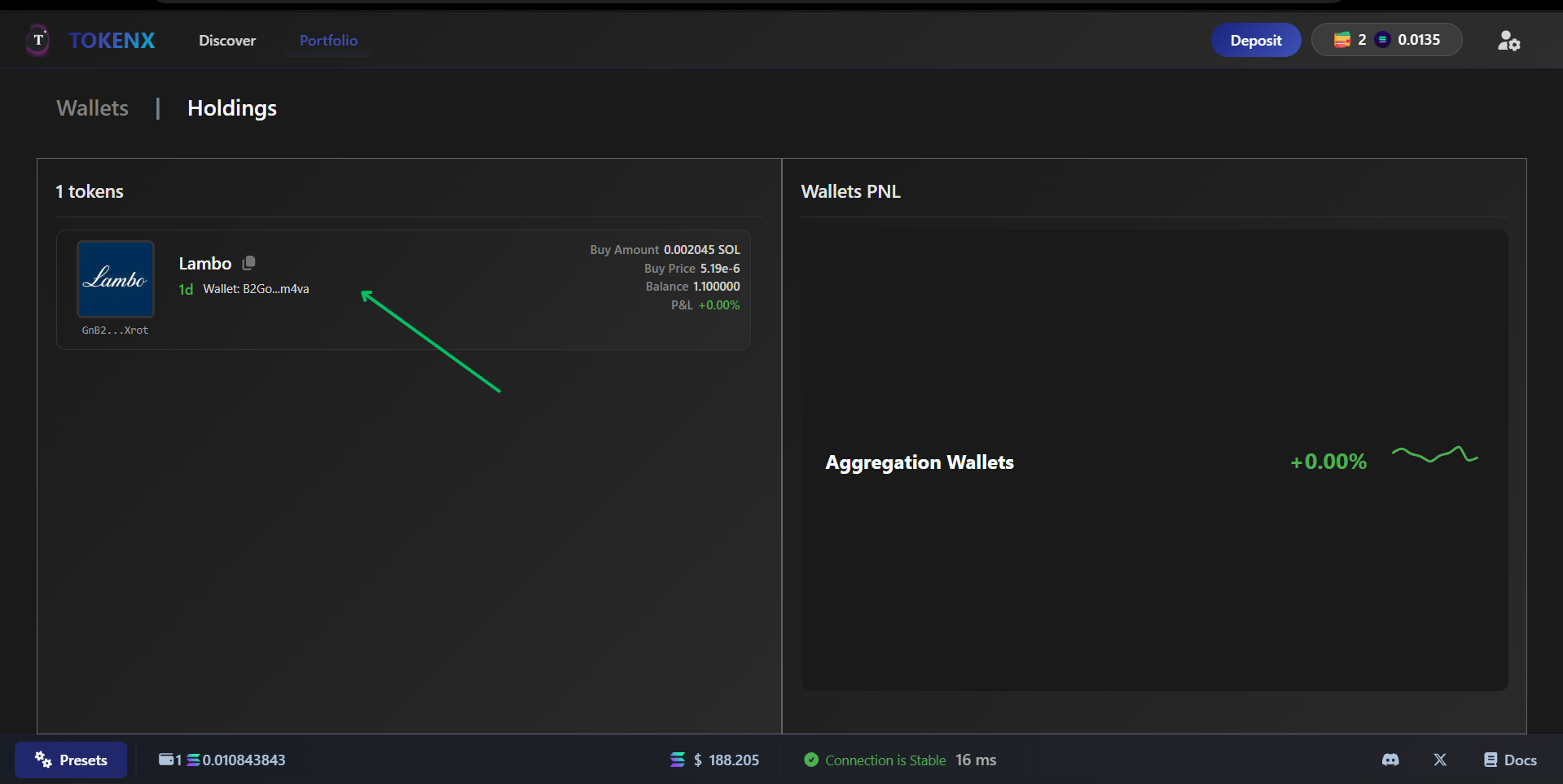
Task: Select the Holdings tab
Action: [232, 108]
